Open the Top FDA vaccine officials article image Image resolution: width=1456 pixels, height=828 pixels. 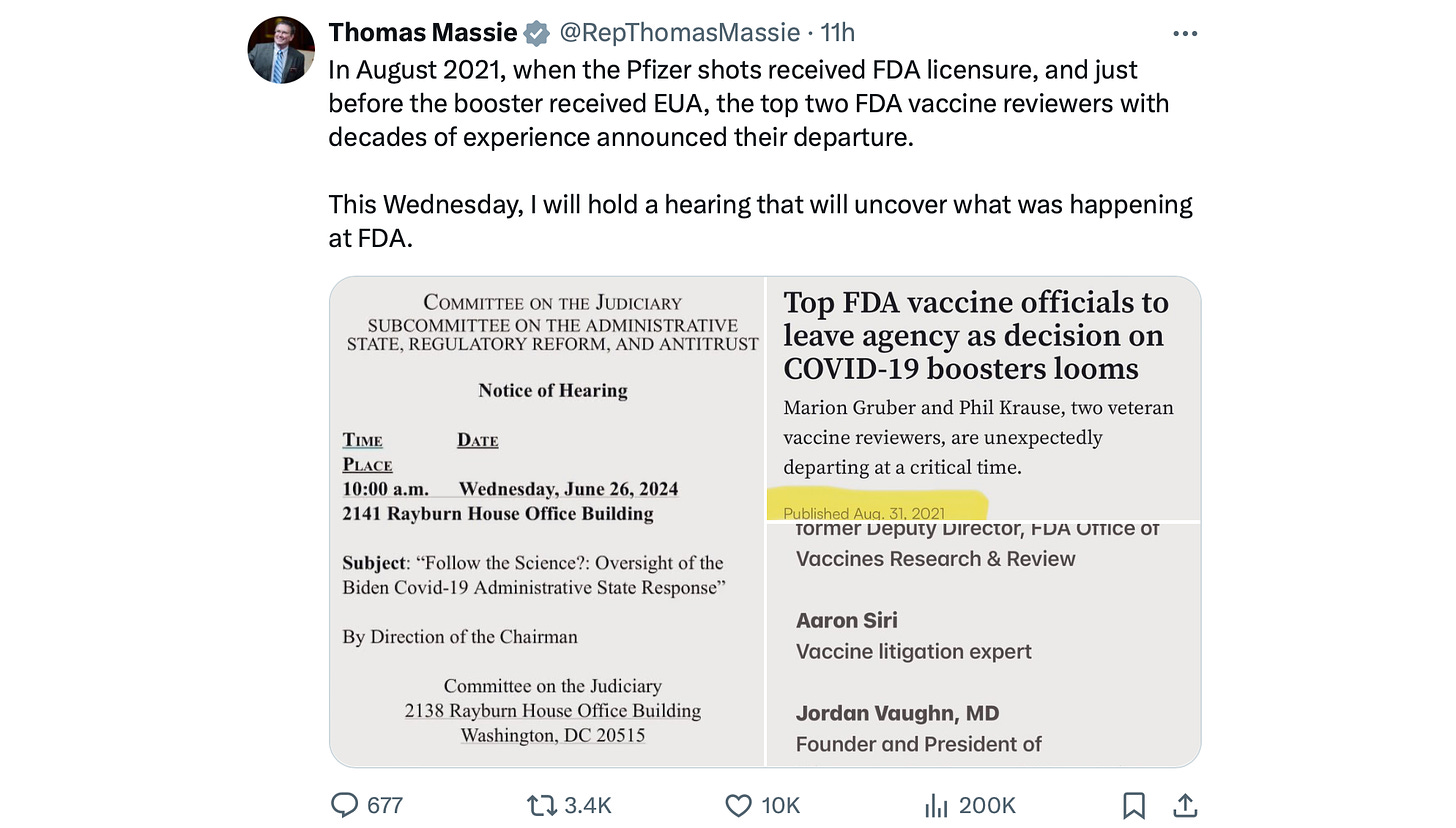984,398
